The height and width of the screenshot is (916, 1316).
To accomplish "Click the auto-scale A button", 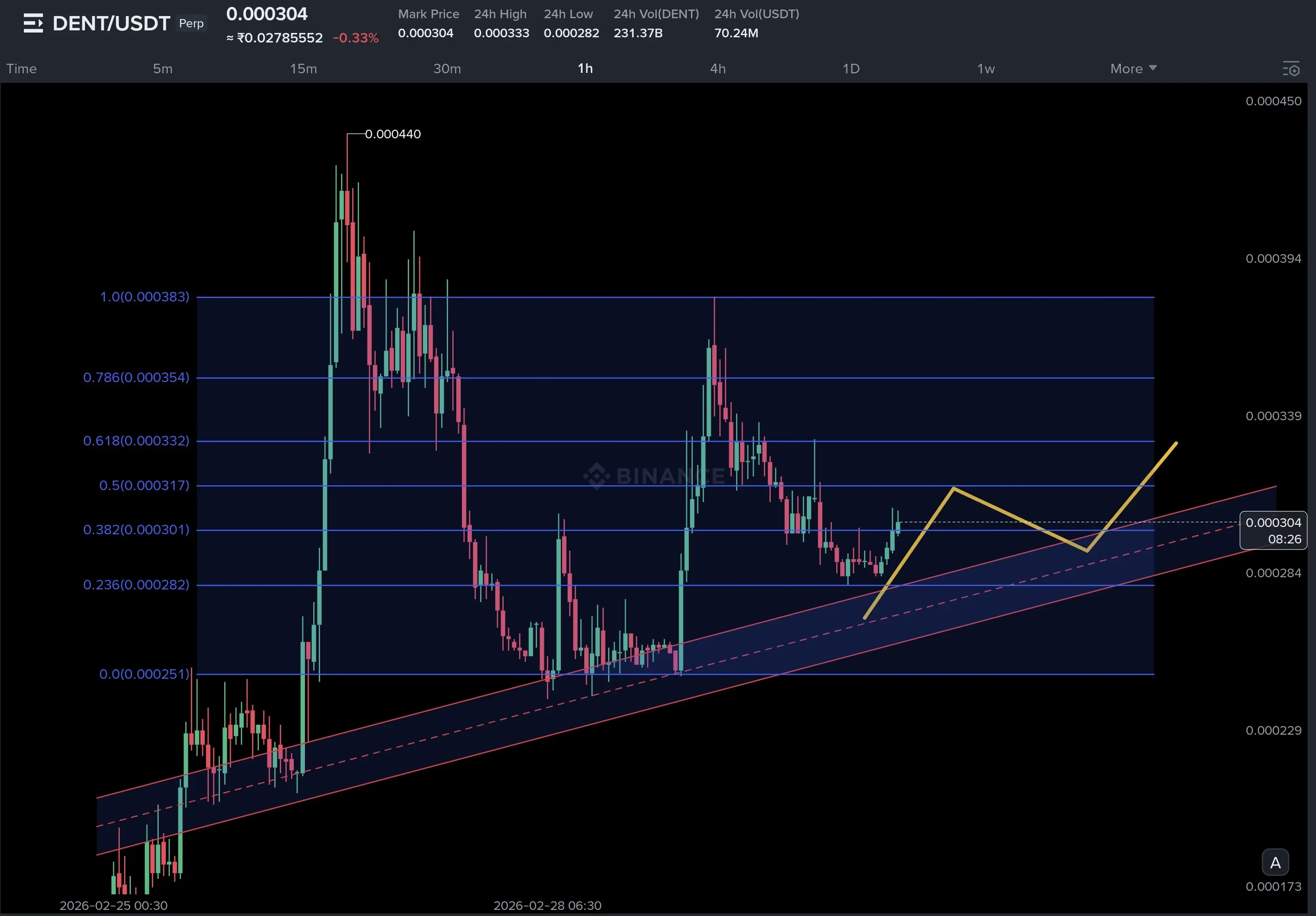I will 1275,862.
